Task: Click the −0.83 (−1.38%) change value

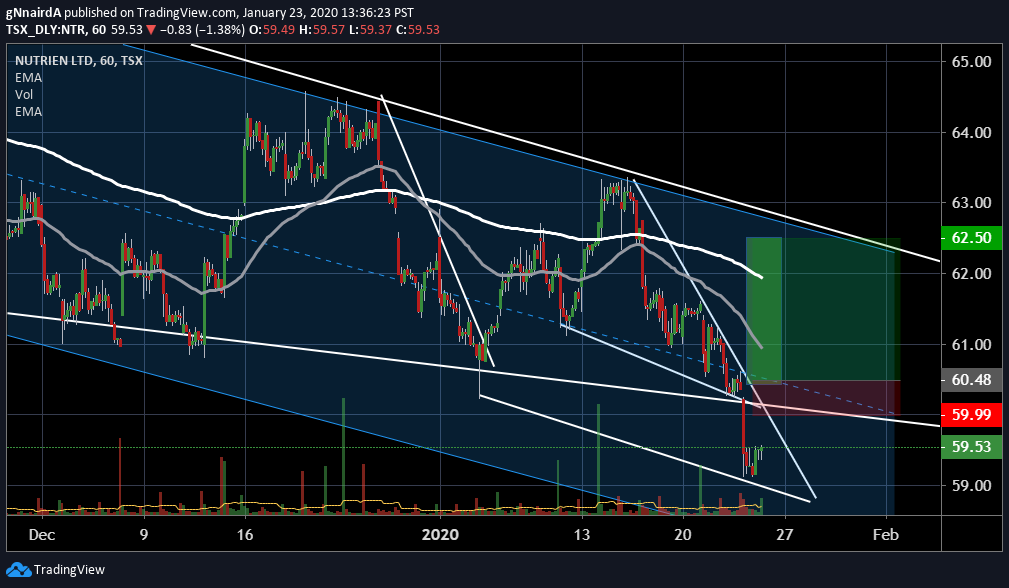Action: [x=202, y=30]
